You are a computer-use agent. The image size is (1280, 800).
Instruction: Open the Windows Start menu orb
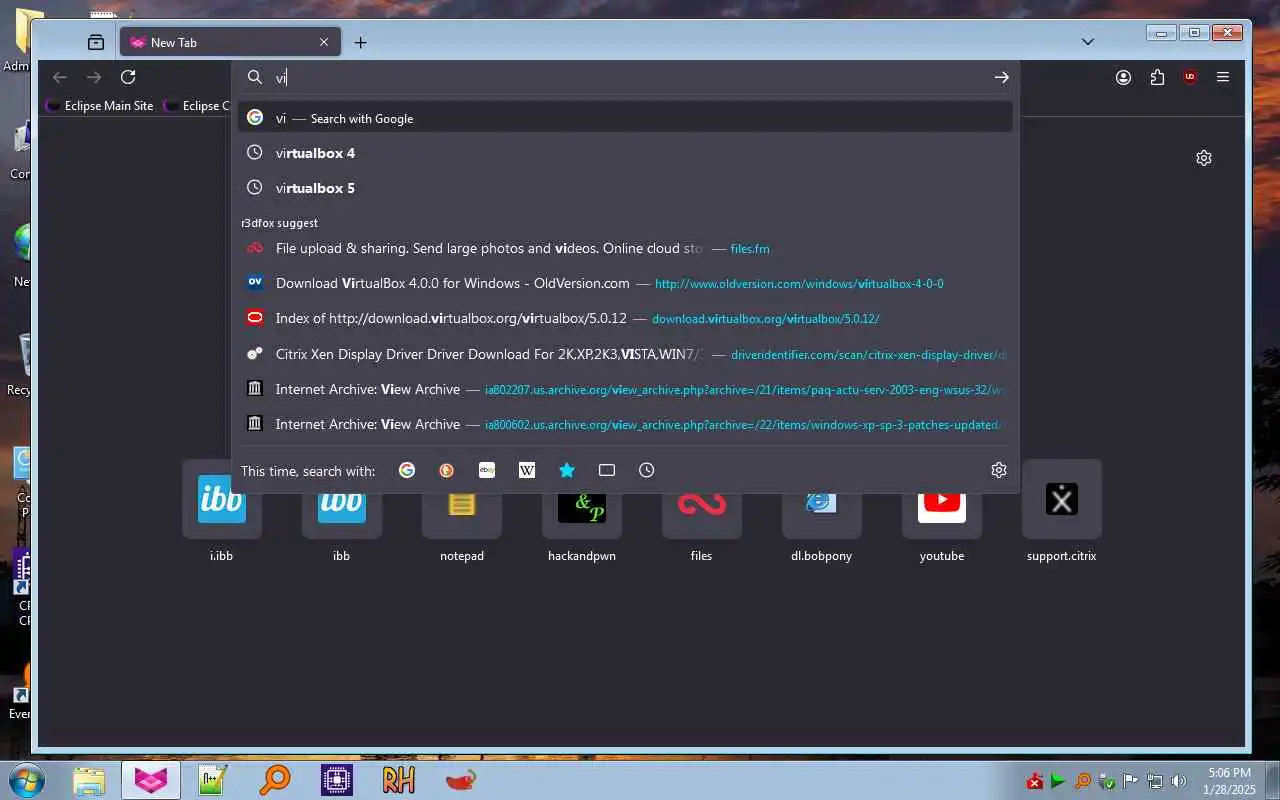pyautogui.click(x=26, y=780)
